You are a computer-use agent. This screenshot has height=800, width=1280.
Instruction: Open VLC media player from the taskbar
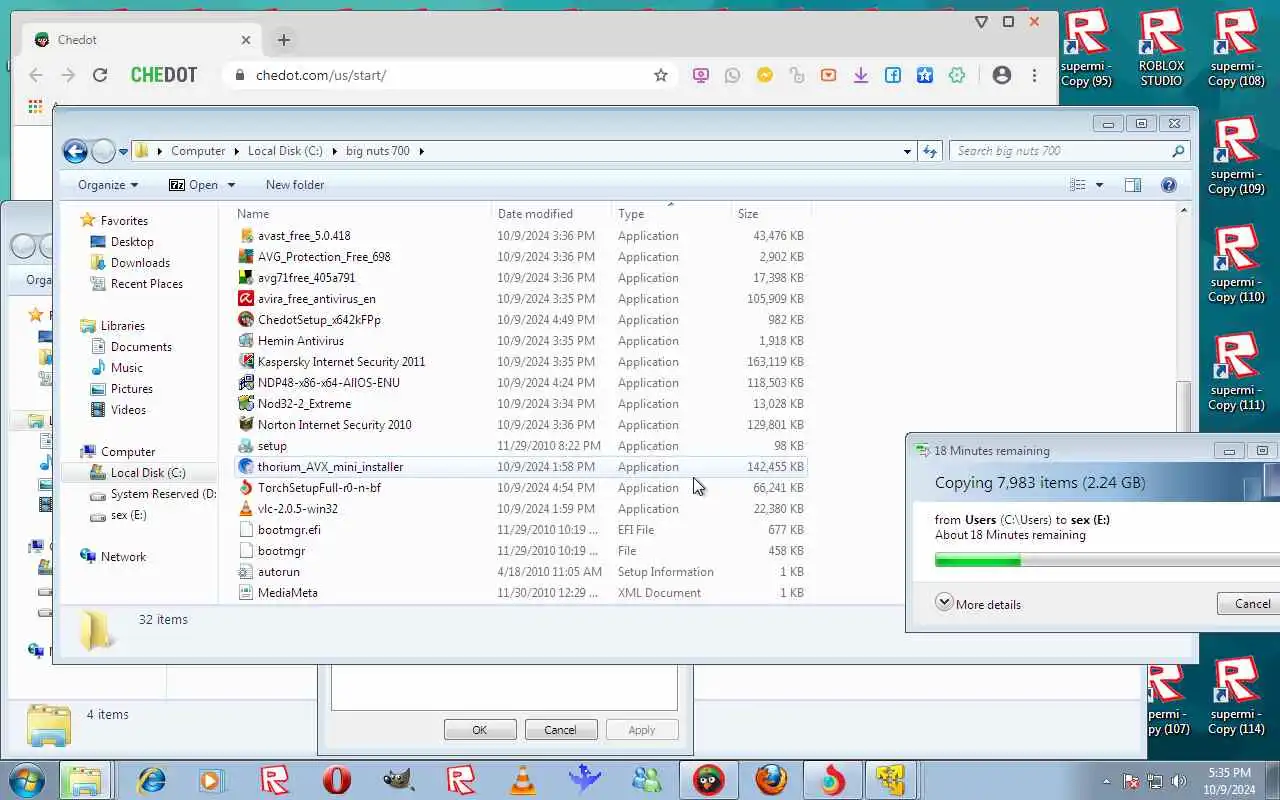523,779
